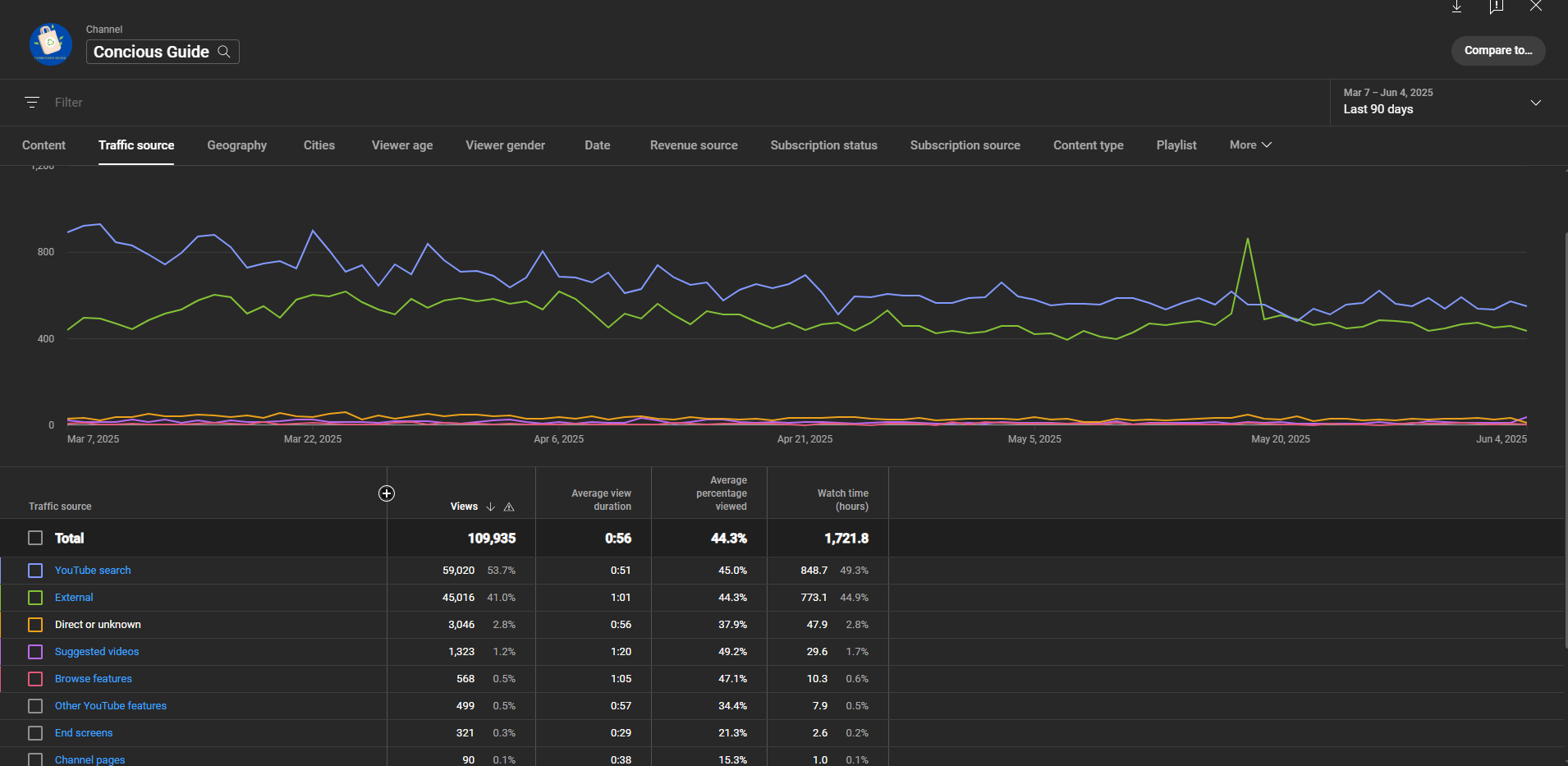Check the Channel pages checkbox
Screen dimensions: 1568x766
[35, 759]
